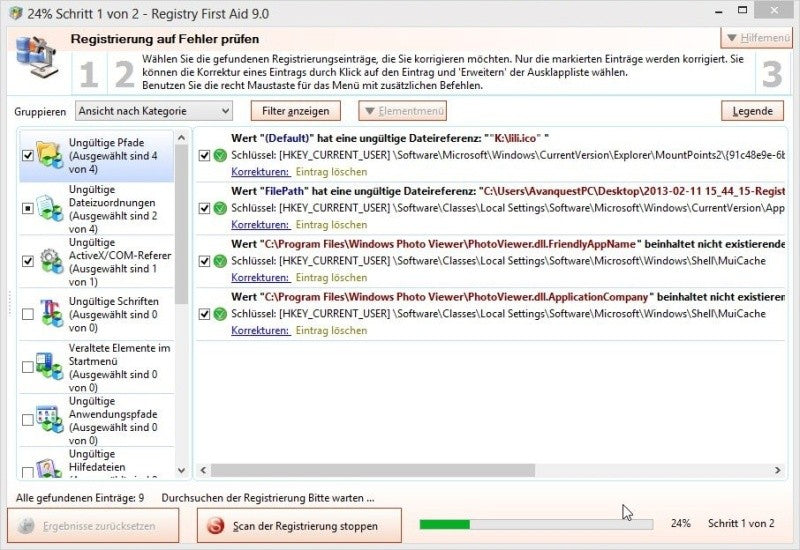Click the Registry First Aid title bar icon
This screenshot has height=550, width=800.
pos(16,13)
